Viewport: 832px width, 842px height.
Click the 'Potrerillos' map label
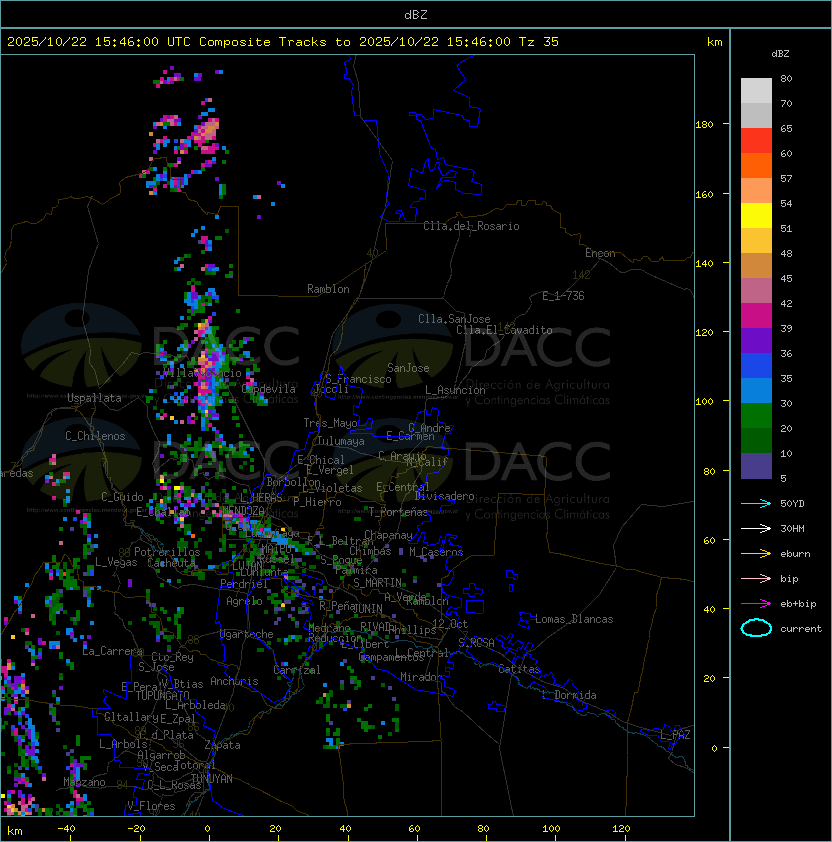[x=167, y=552]
